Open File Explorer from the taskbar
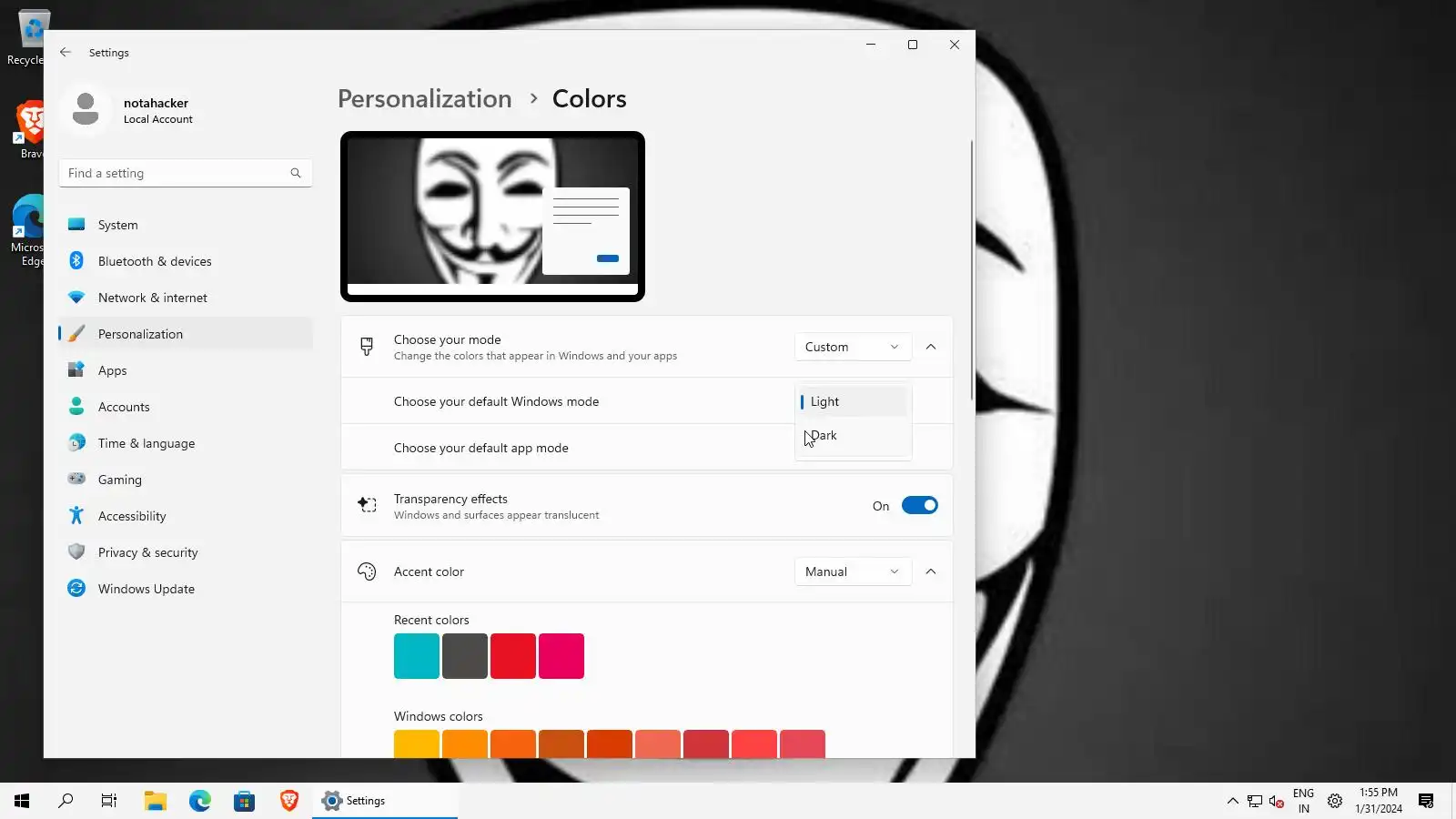This screenshot has height=819, width=1456. tap(156, 801)
